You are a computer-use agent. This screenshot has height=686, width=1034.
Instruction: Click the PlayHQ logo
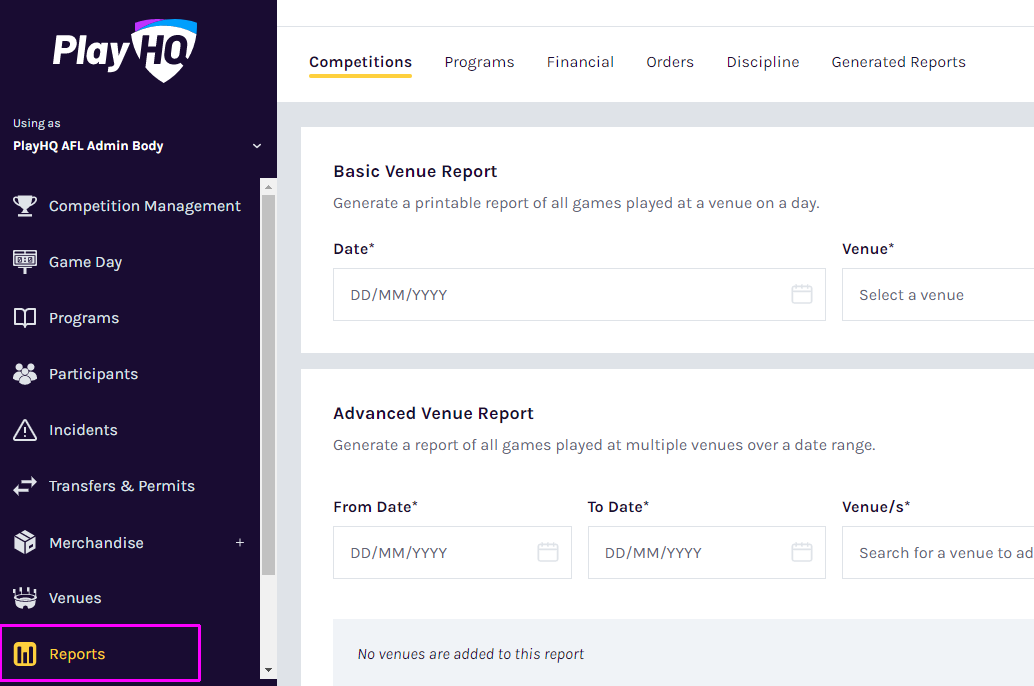(123, 52)
